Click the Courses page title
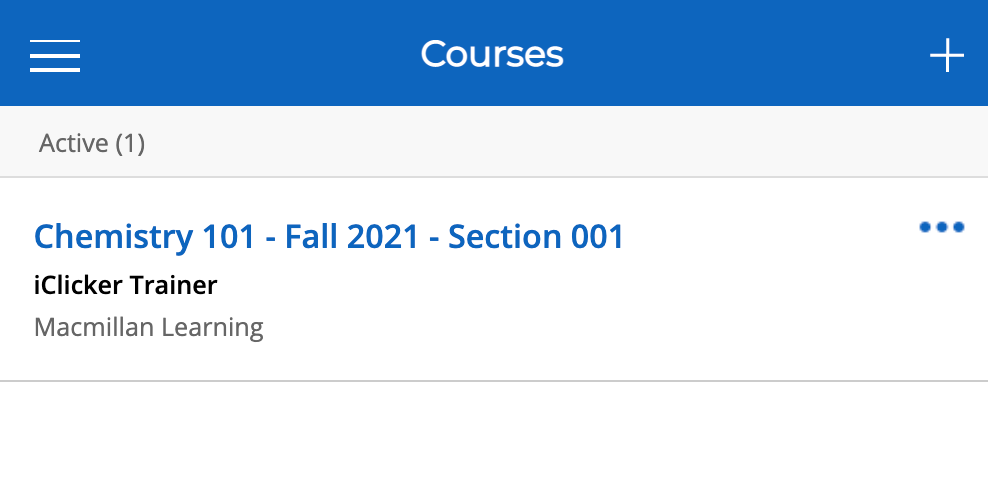The width and height of the screenshot is (988, 482). point(492,54)
